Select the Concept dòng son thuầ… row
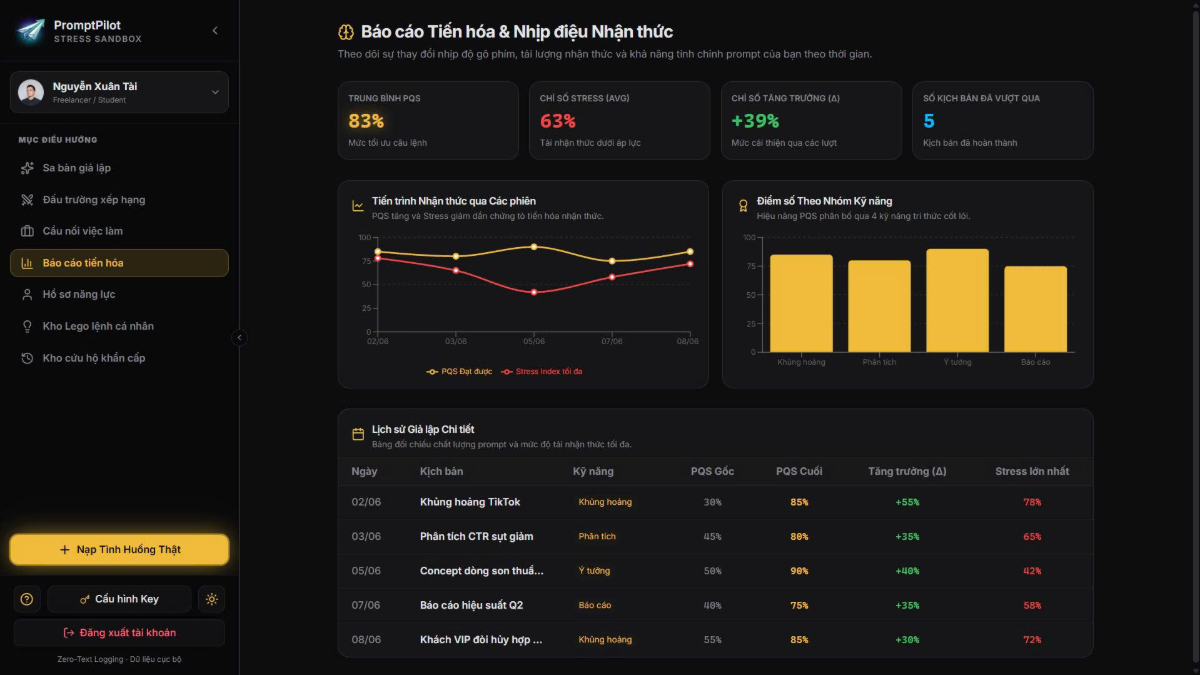Viewport: 1200px width, 675px height. [715, 571]
